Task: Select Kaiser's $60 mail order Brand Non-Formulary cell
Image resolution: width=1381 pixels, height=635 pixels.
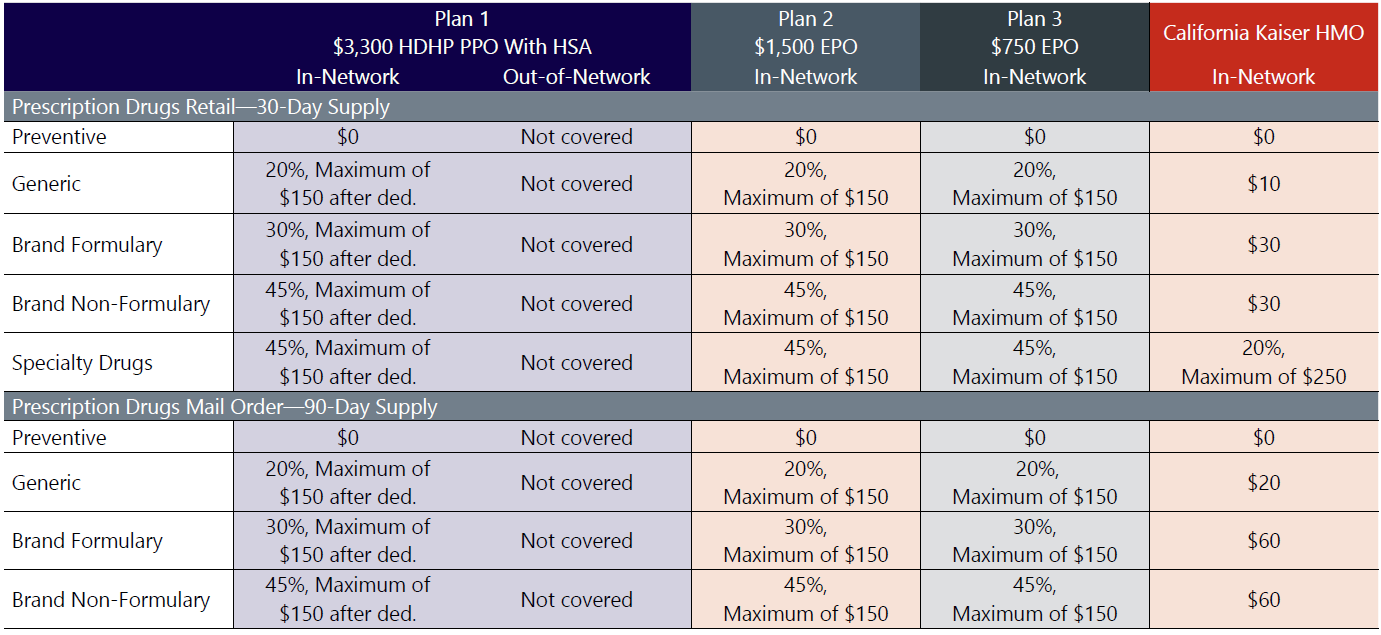Action: [x=1264, y=600]
